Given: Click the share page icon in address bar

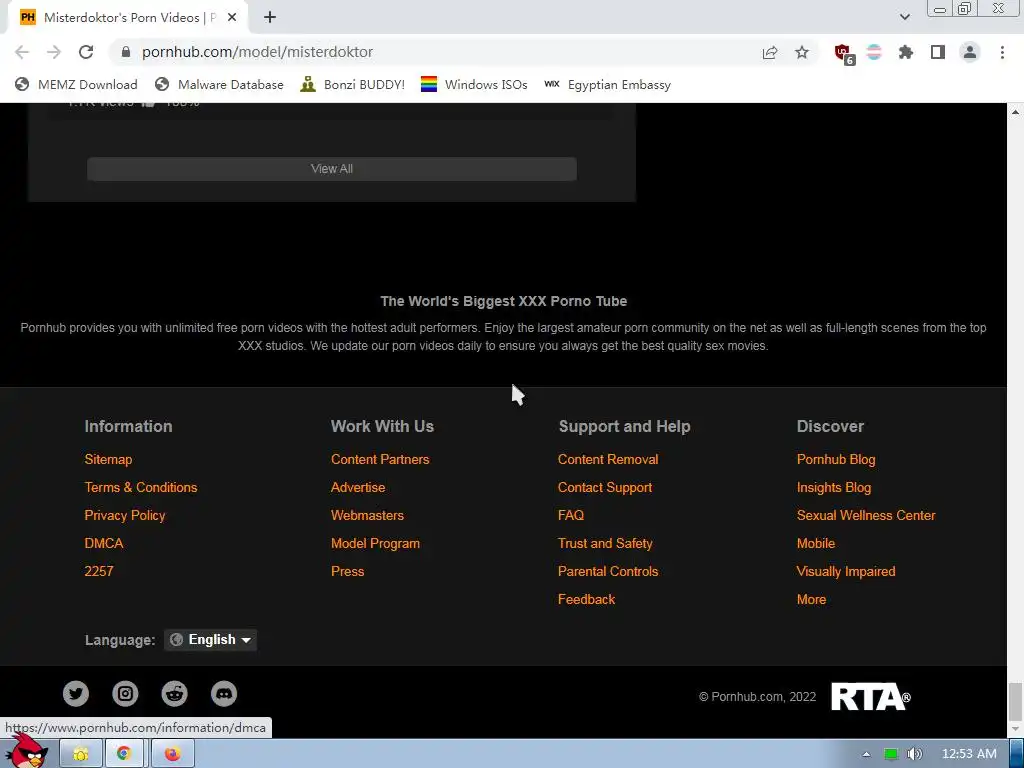Looking at the screenshot, I should click(x=770, y=52).
